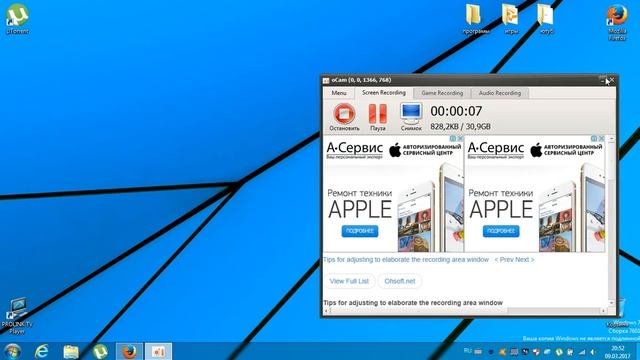
Task: Click the file size text 828,2KB / 30,9GB
Action: (460, 127)
